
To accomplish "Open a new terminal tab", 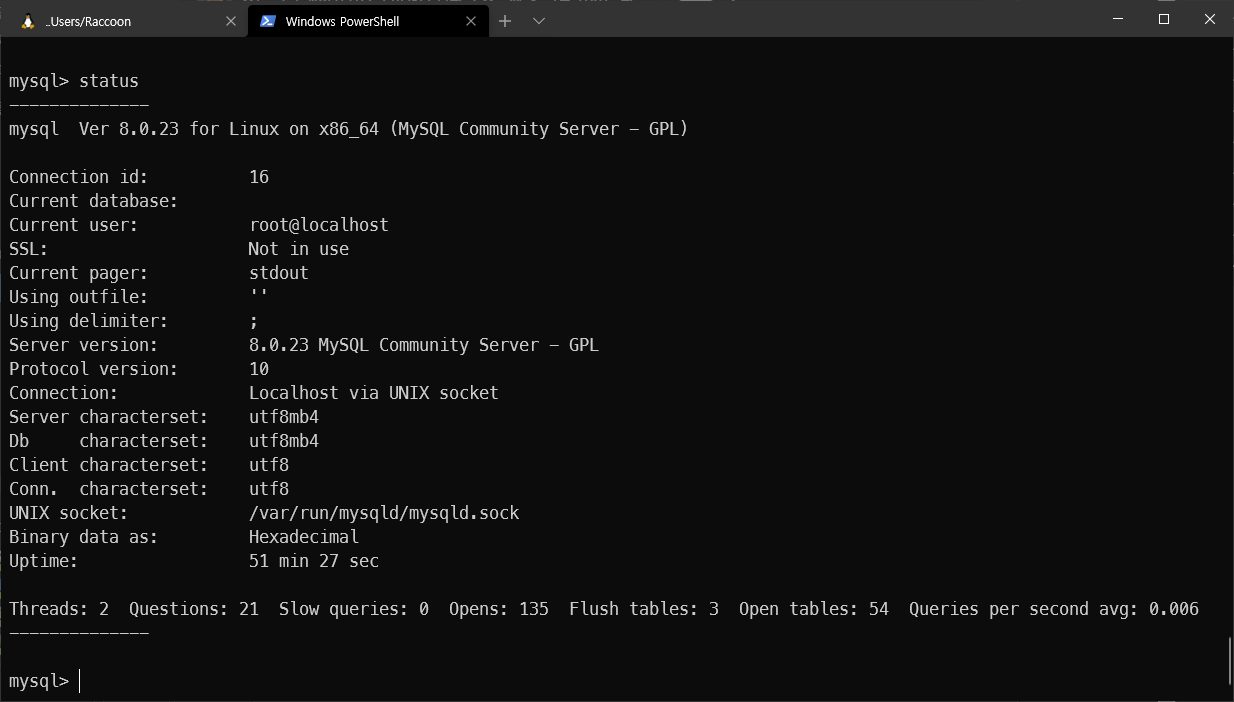I will 505,21.
